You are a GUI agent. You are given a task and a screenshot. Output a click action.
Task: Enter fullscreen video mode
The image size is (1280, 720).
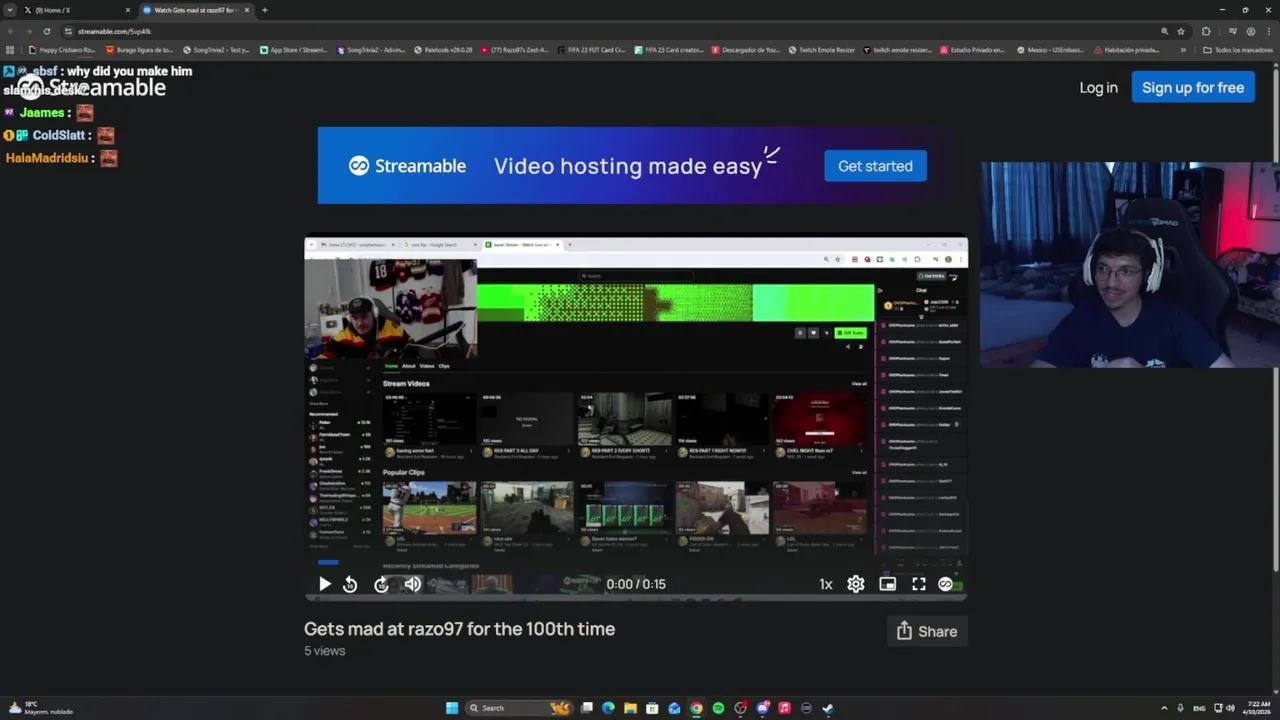(x=919, y=584)
